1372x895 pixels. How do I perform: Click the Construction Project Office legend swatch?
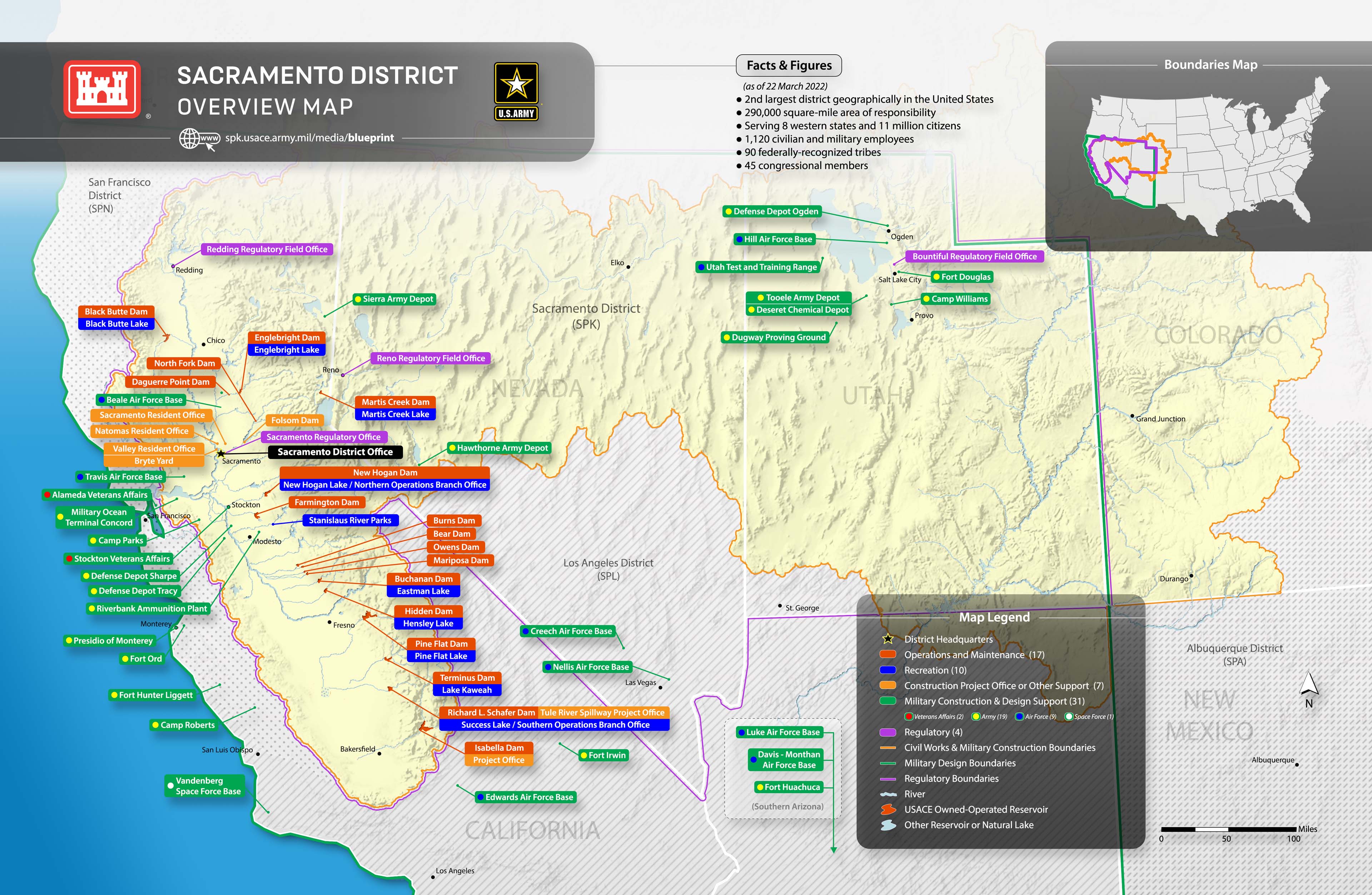(x=888, y=686)
